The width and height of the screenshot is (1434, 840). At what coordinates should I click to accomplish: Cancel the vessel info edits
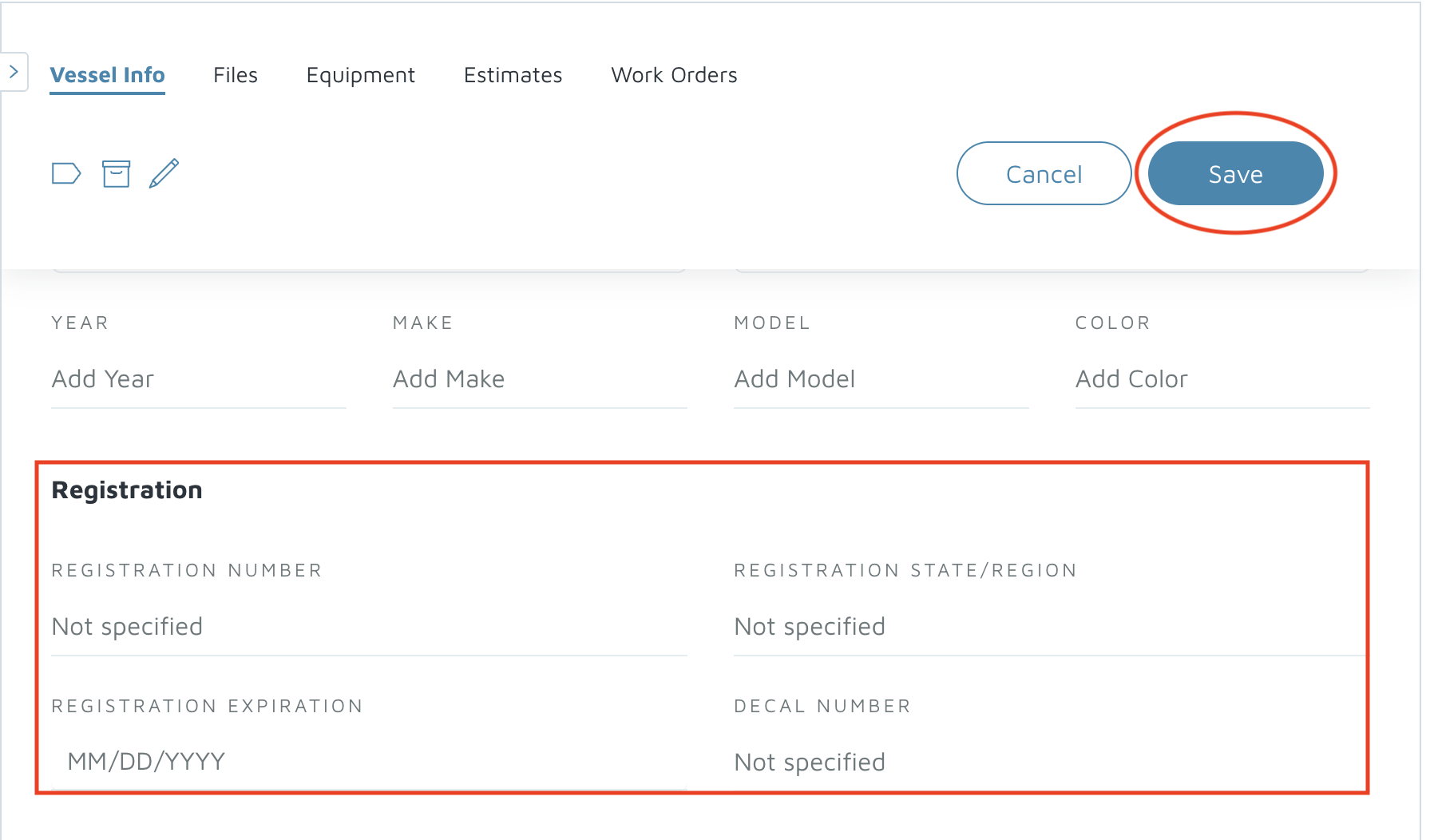click(x=1044, y=173)
